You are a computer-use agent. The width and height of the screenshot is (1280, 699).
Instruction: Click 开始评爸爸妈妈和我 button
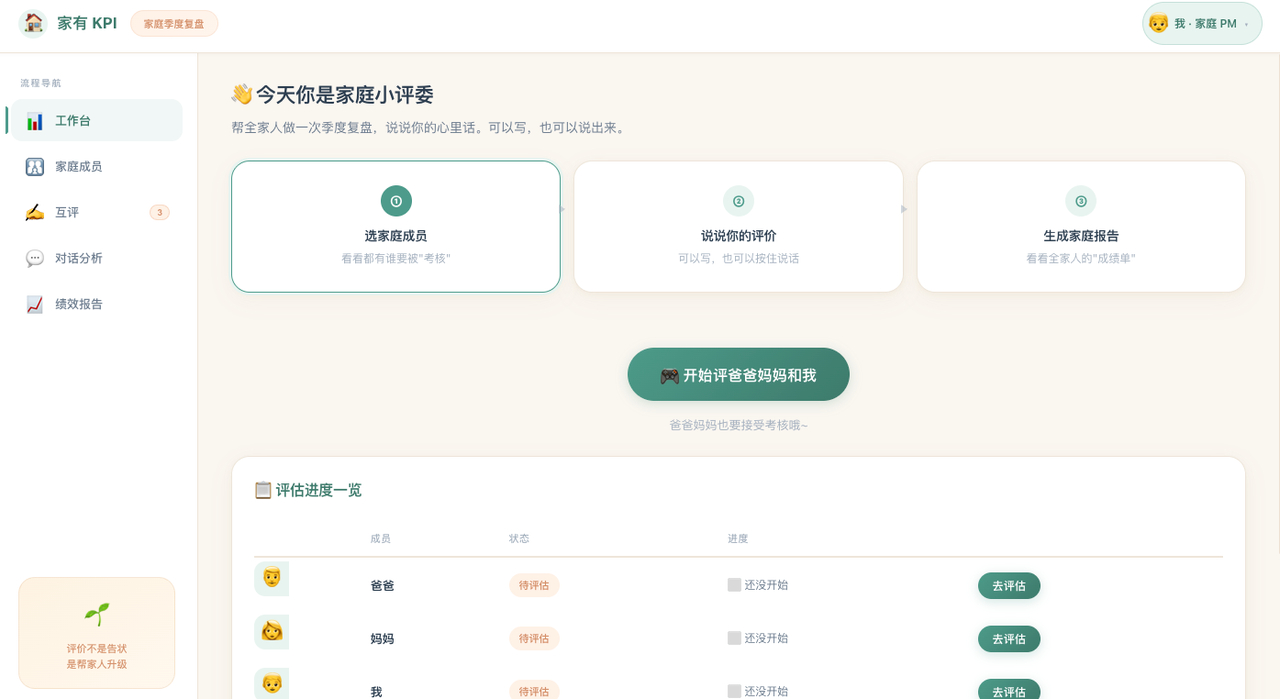click(x=739, y=375)
